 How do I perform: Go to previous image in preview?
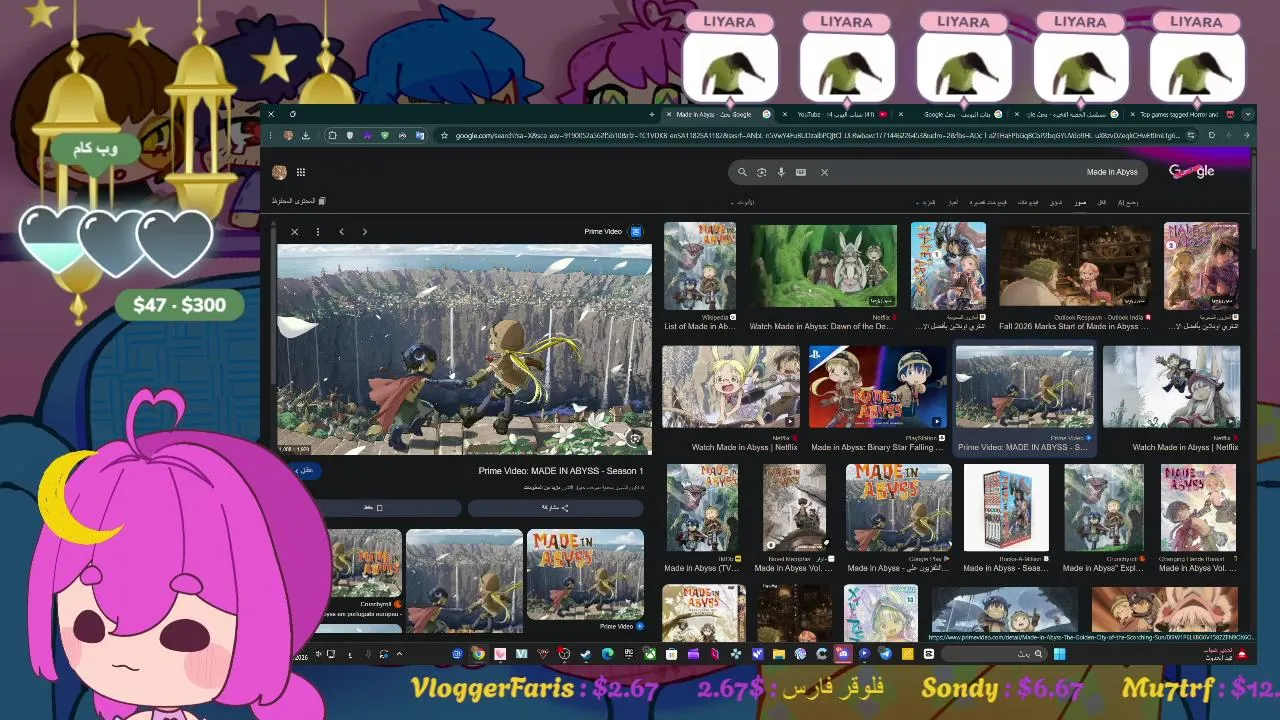pyautogui.click(x=341, y=232)
